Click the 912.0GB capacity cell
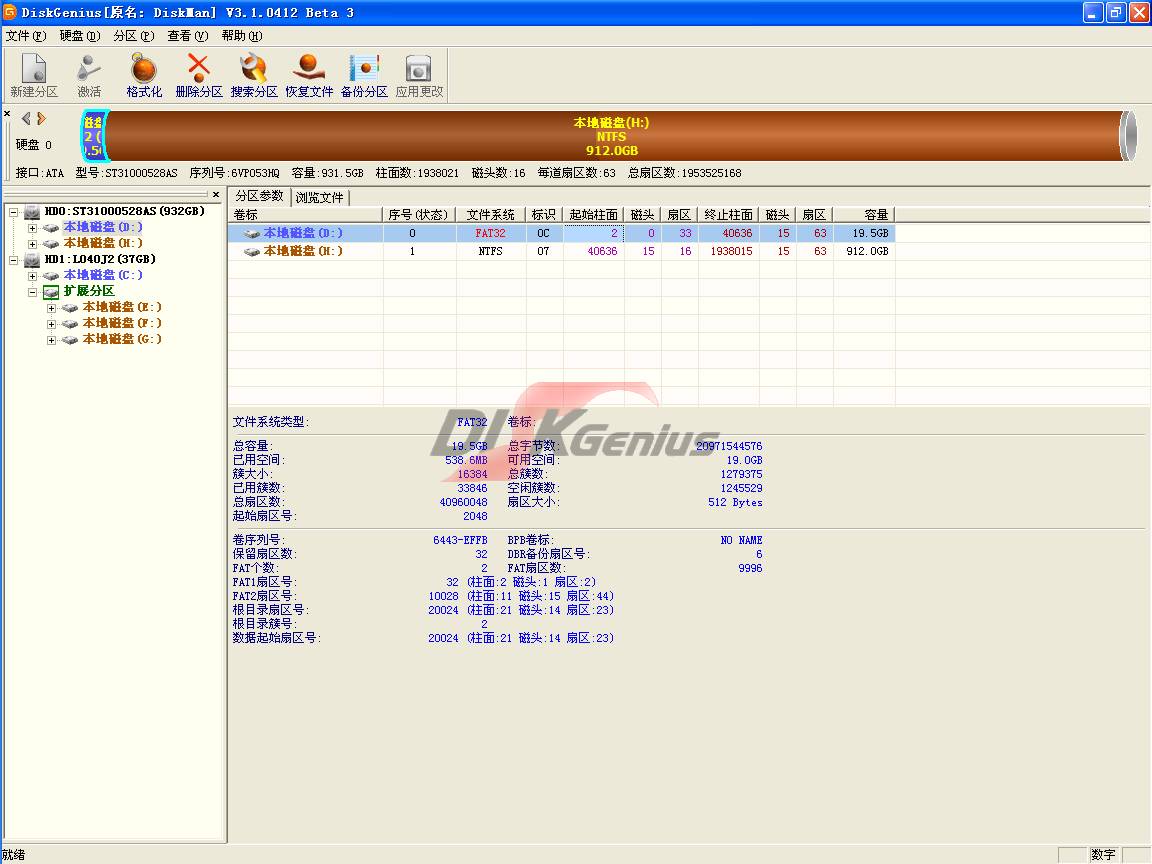The width and height of the screenshot is (1152, 864). click(x=865, y=251)
